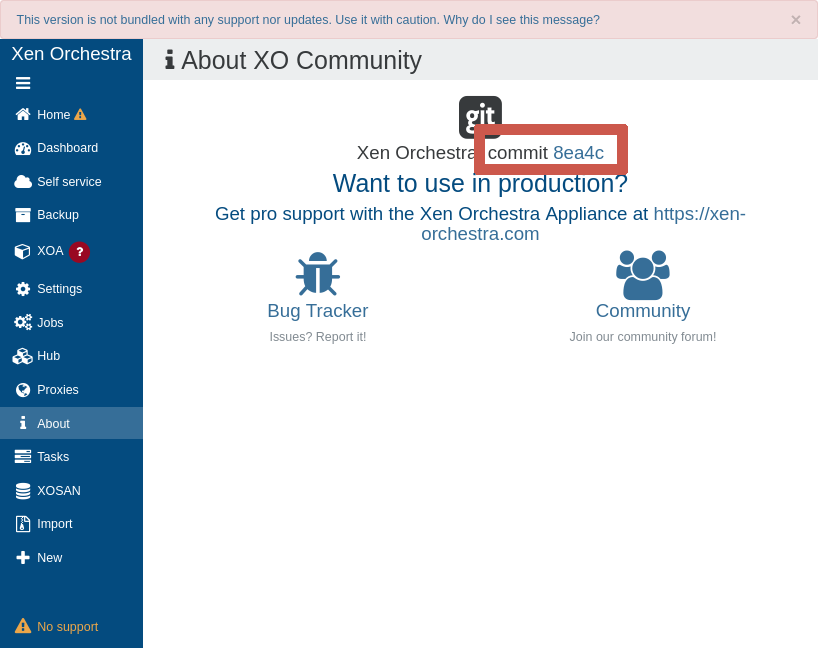Toggle the hamburger menu to collapse sidebar
818x648 pixels.
[23, 83]
